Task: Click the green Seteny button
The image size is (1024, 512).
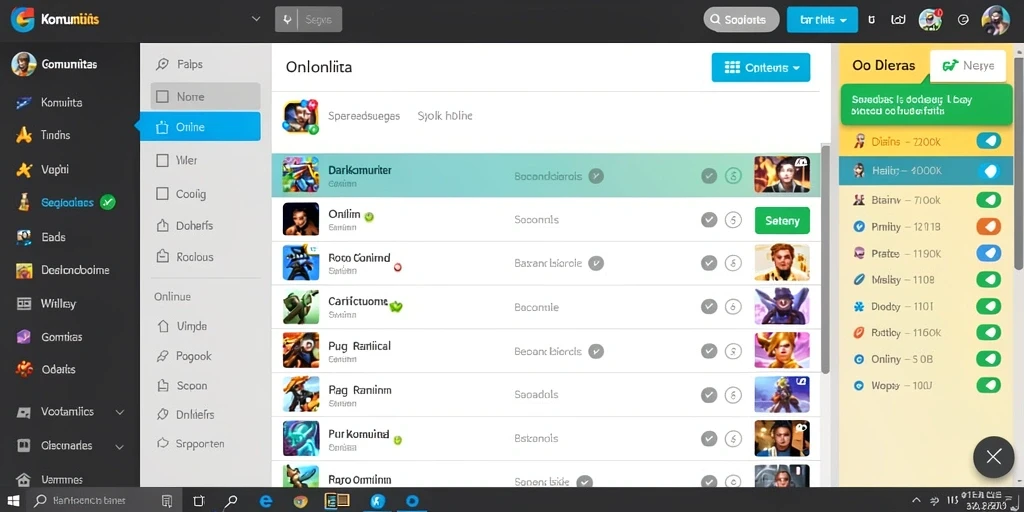Action: pyautogui.click(x=782, y=220)
